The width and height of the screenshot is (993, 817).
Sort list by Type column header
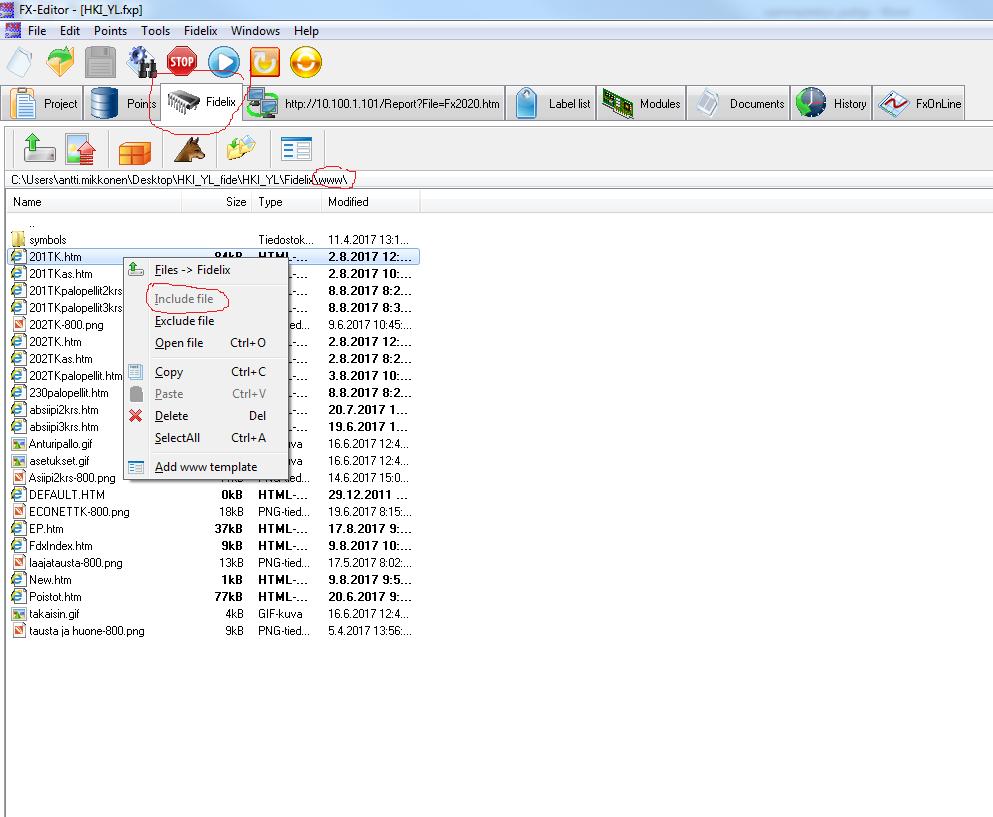pyautogui.click(x=287, y=201)
